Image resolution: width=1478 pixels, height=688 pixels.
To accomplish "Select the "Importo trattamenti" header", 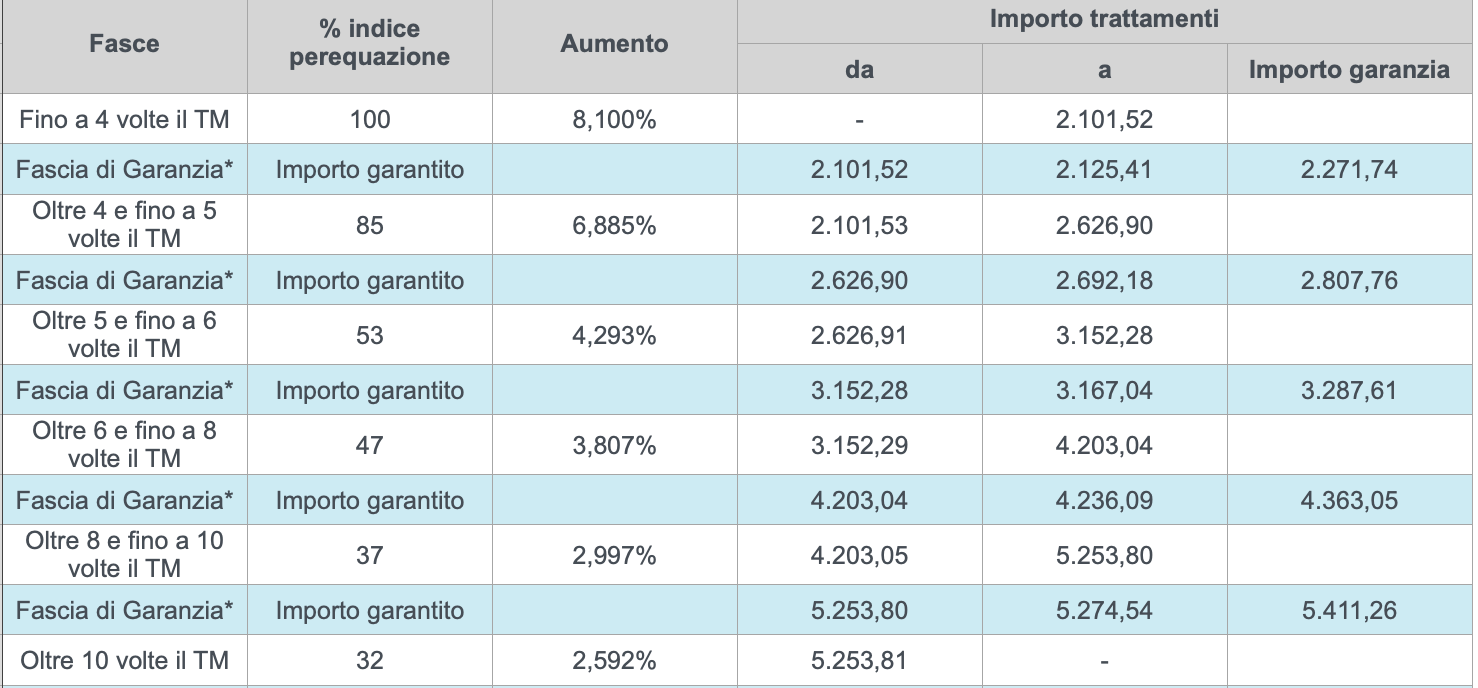I will point(1104,19).
